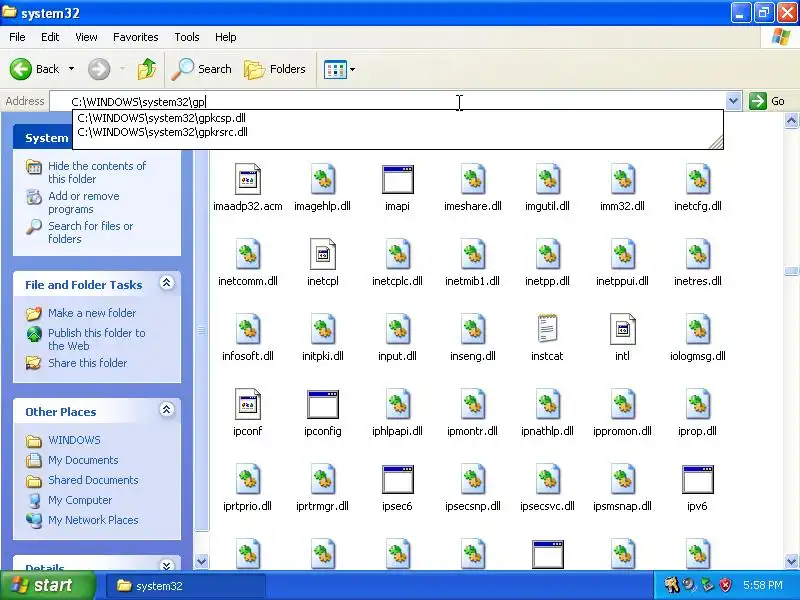Open My Documents from Other Places
The image size is (800, 600).
tap(83, 460)
